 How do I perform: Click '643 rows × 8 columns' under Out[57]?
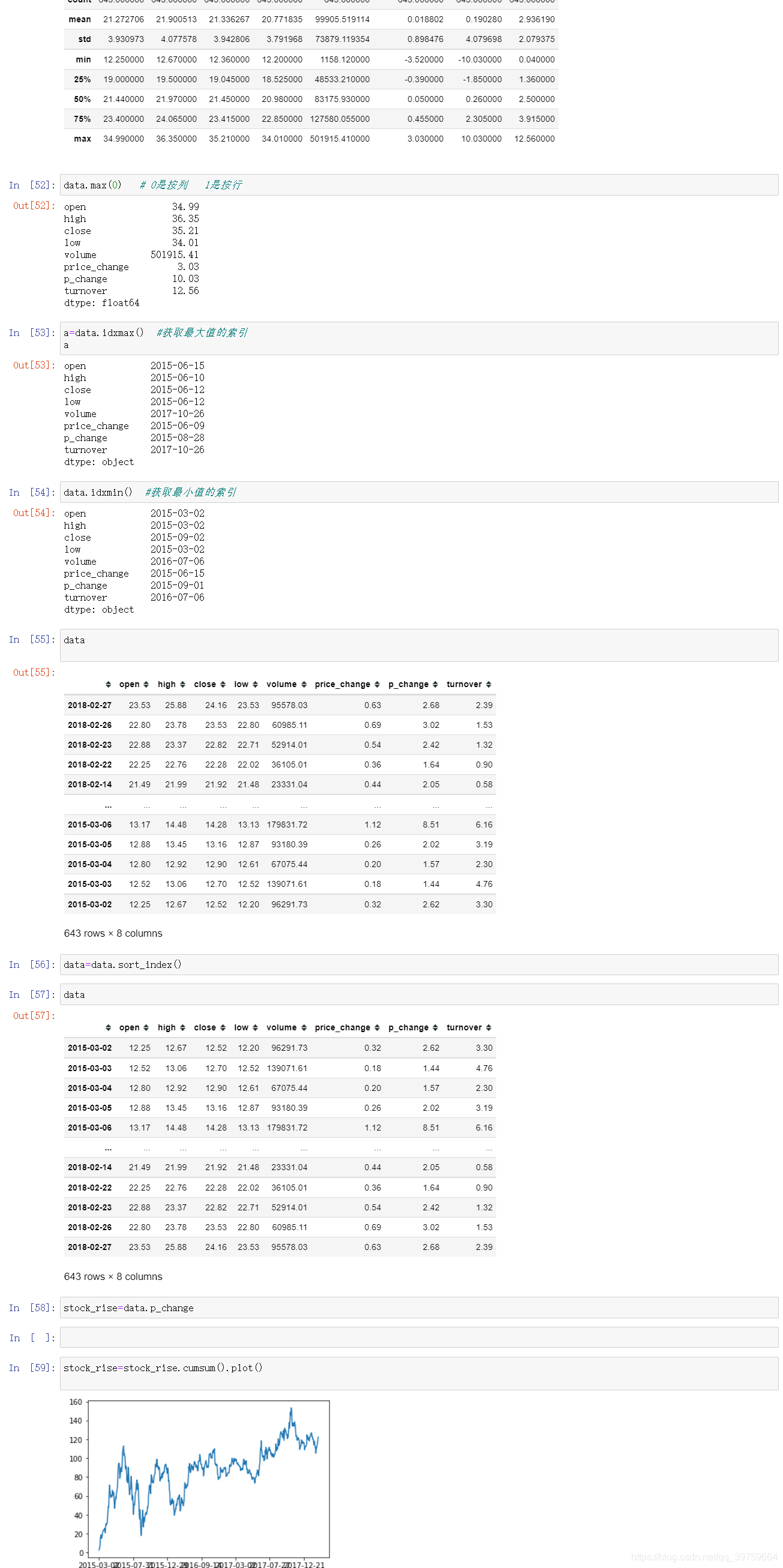[113, 1276]
